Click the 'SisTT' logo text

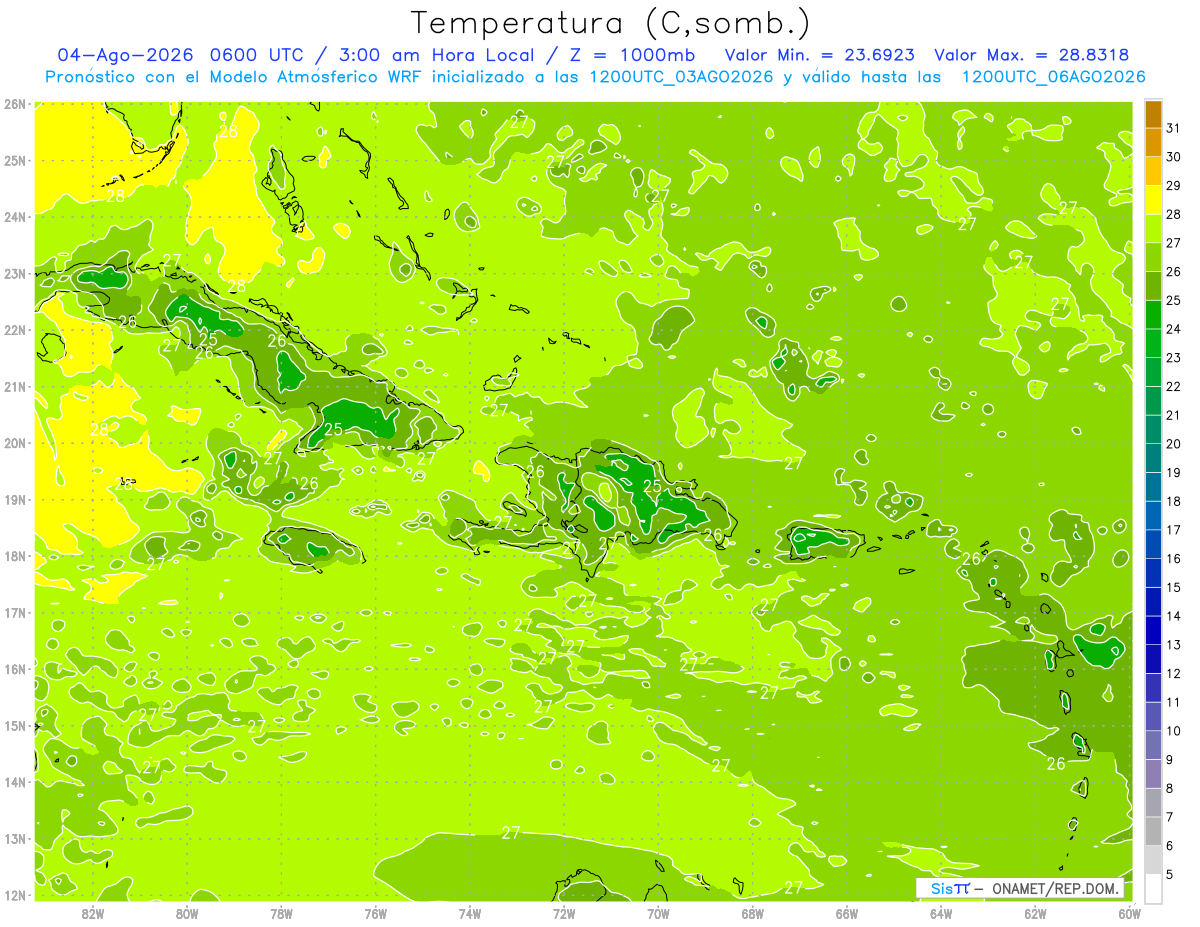coord(949,888)
